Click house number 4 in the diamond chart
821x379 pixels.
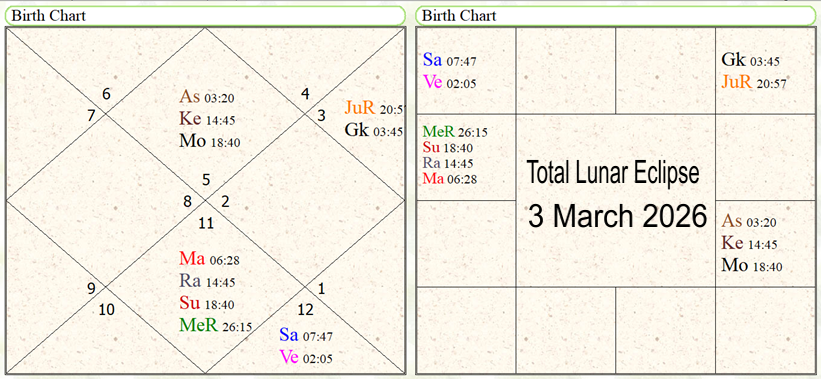(305, 94)
